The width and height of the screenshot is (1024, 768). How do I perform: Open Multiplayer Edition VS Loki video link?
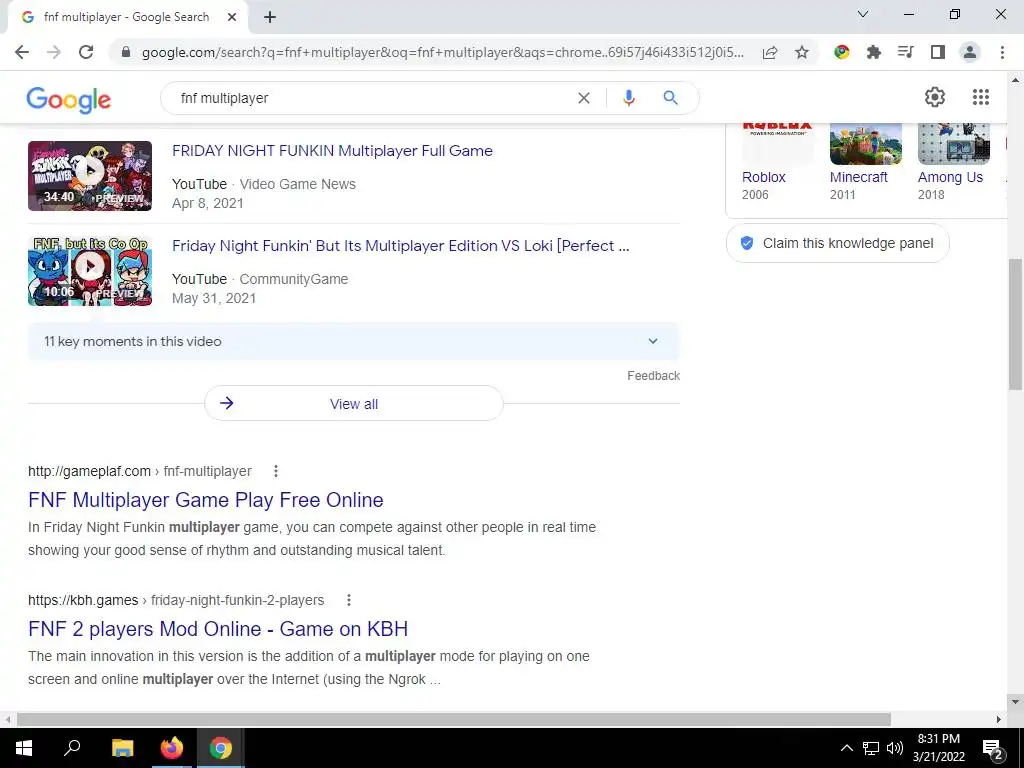pyautogui.click(x=400, y=246)
